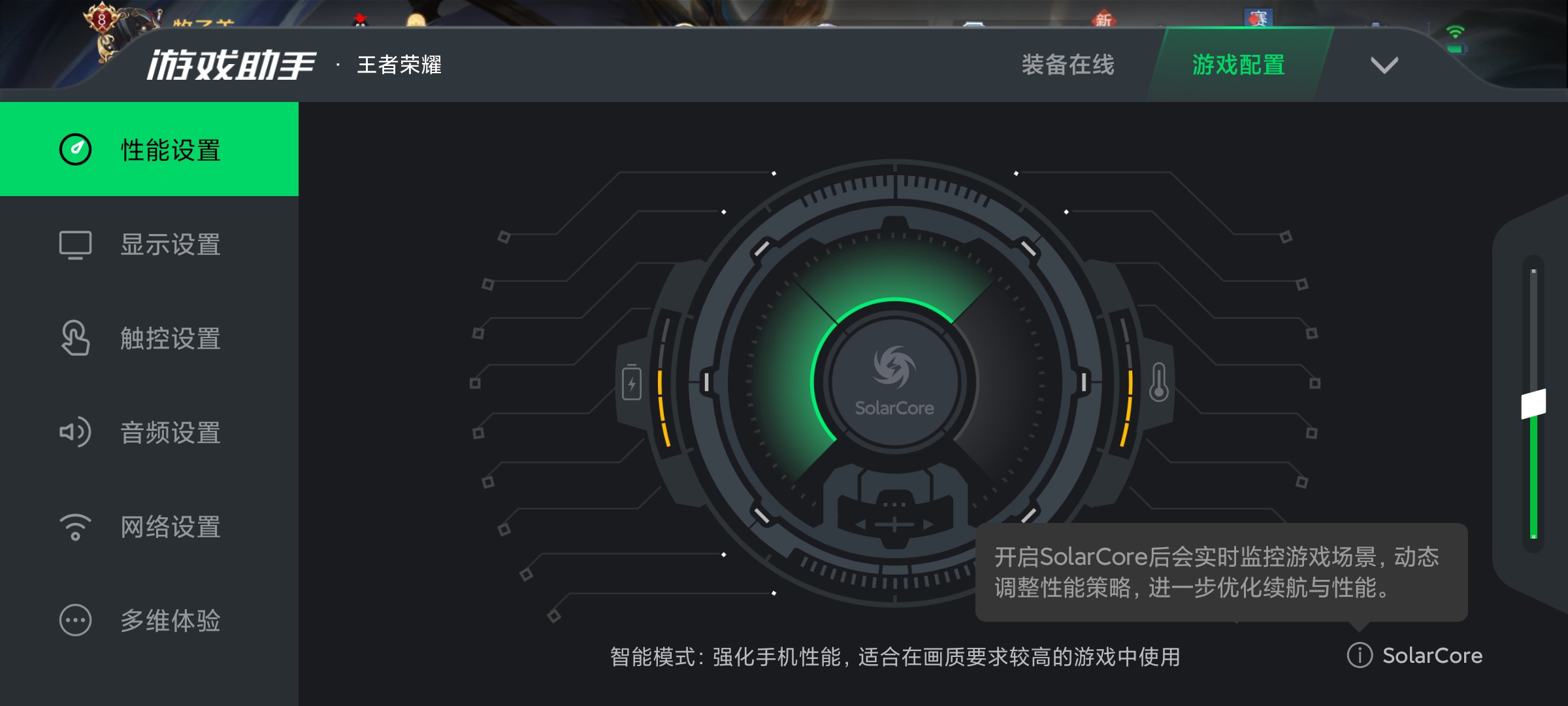This screenshot has width=1568, height=706.
Task: Click the Wi-Fi icon for network settings
Action: pos(76,527)
